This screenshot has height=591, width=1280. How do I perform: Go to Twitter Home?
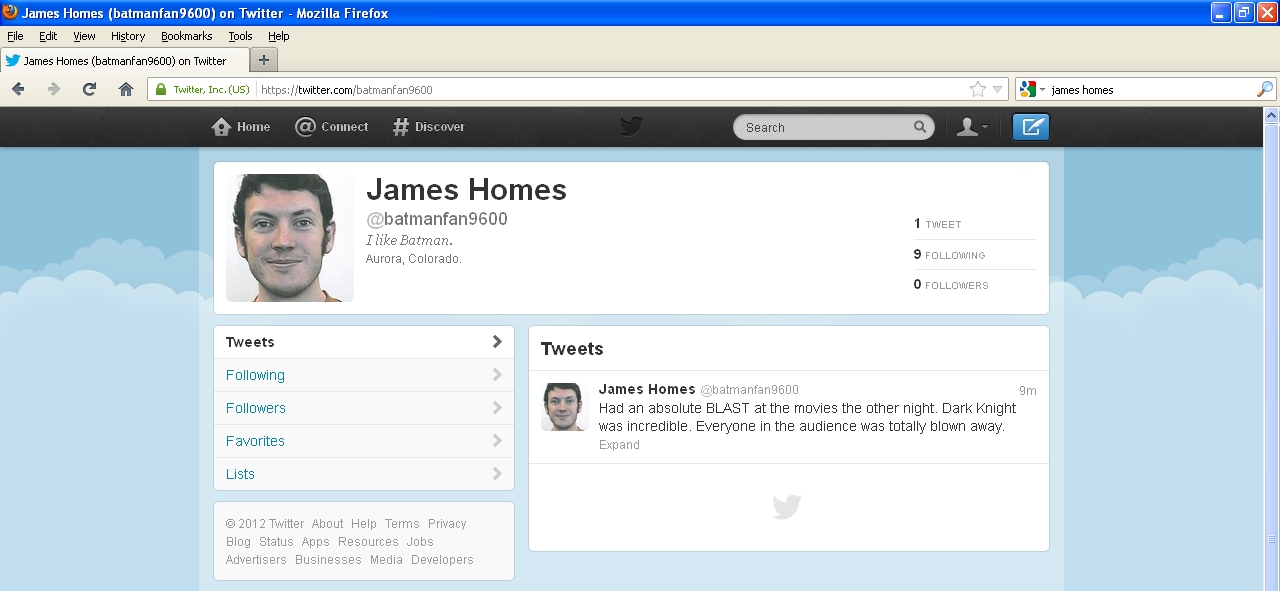(x=241, y=127)
